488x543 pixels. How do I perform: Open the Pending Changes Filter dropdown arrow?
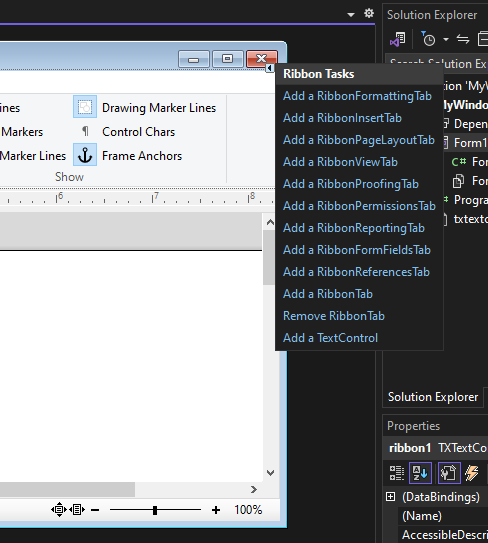tap(446, 39)
